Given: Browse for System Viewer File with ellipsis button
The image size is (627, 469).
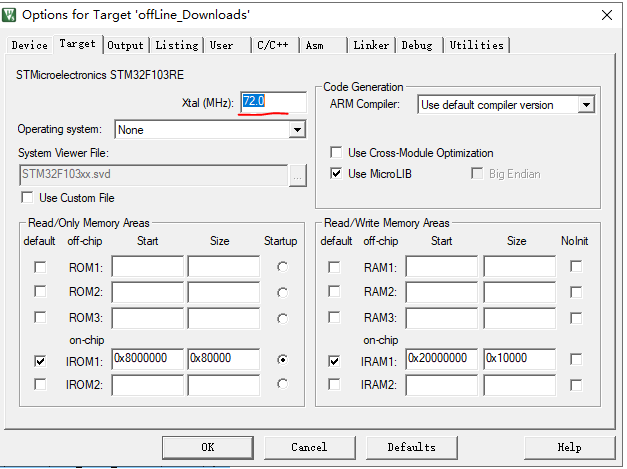Looking at the screenshot, I should (x=297, y=174).
